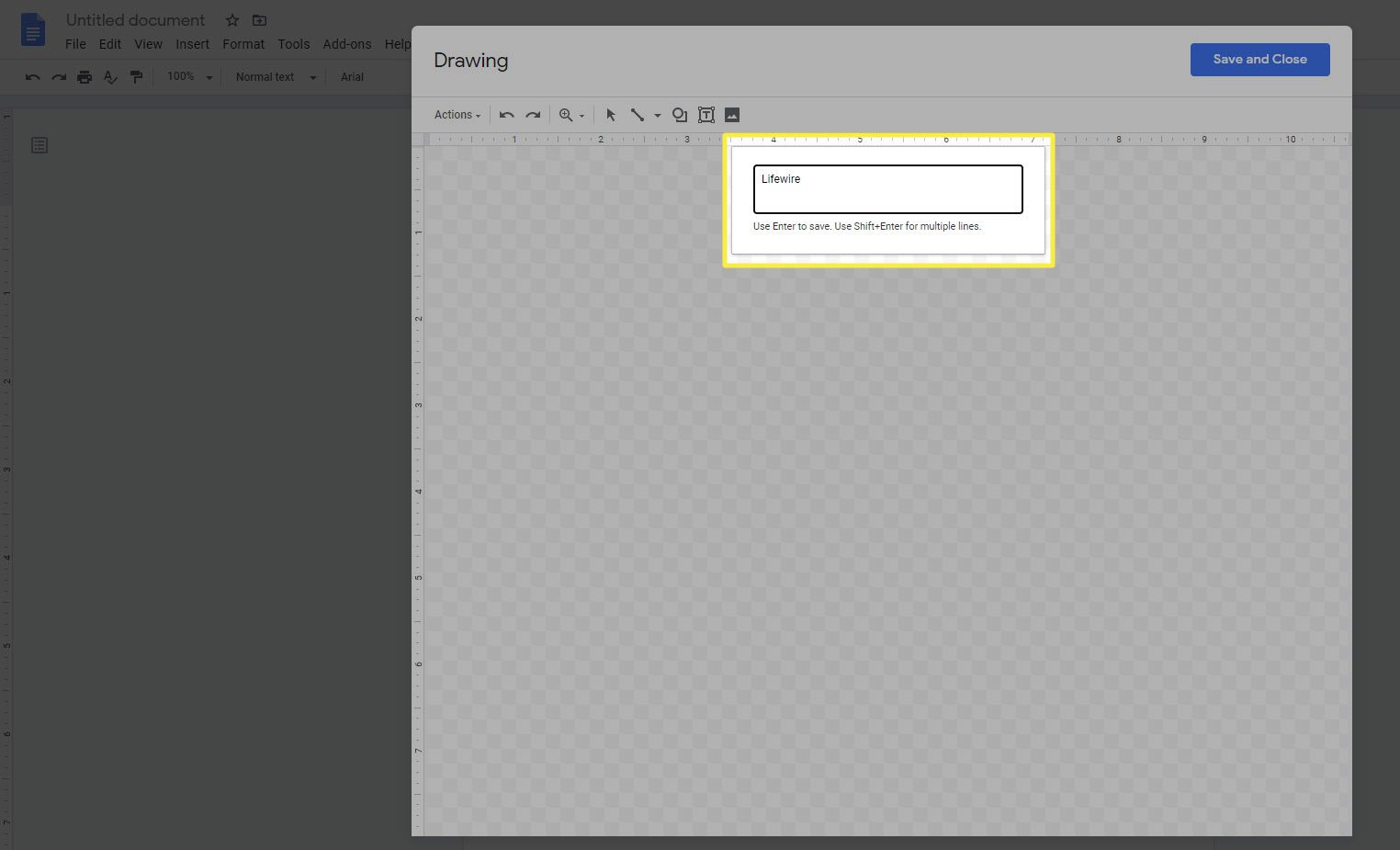This screenshot has height=850, width=1400.
Task: Open the Edit menu
Action: [x=110, y=44]
